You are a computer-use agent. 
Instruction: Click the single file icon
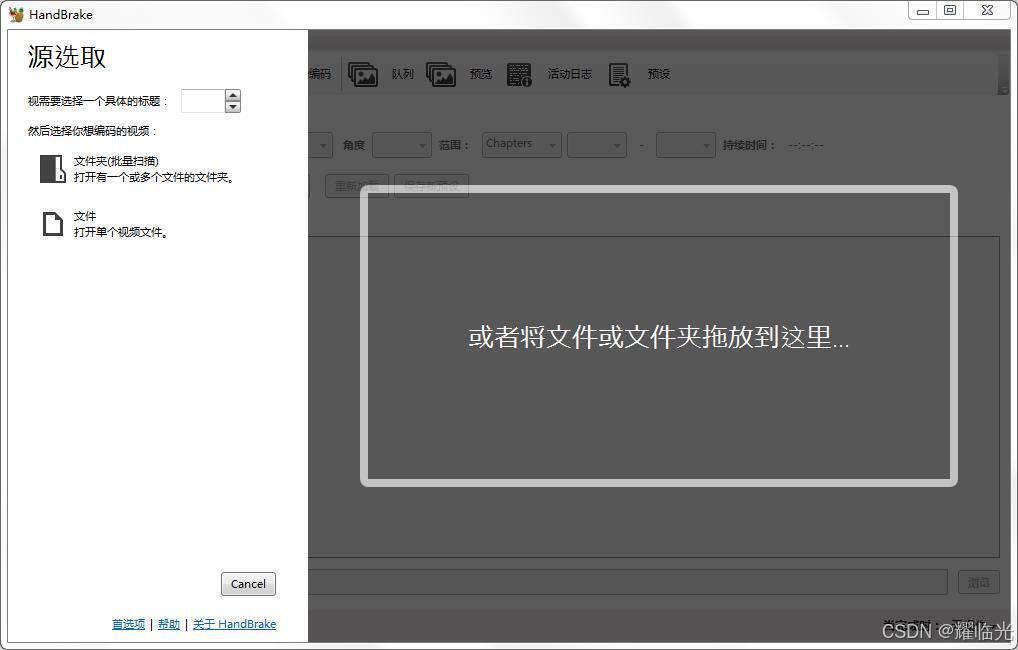[53, 224]
